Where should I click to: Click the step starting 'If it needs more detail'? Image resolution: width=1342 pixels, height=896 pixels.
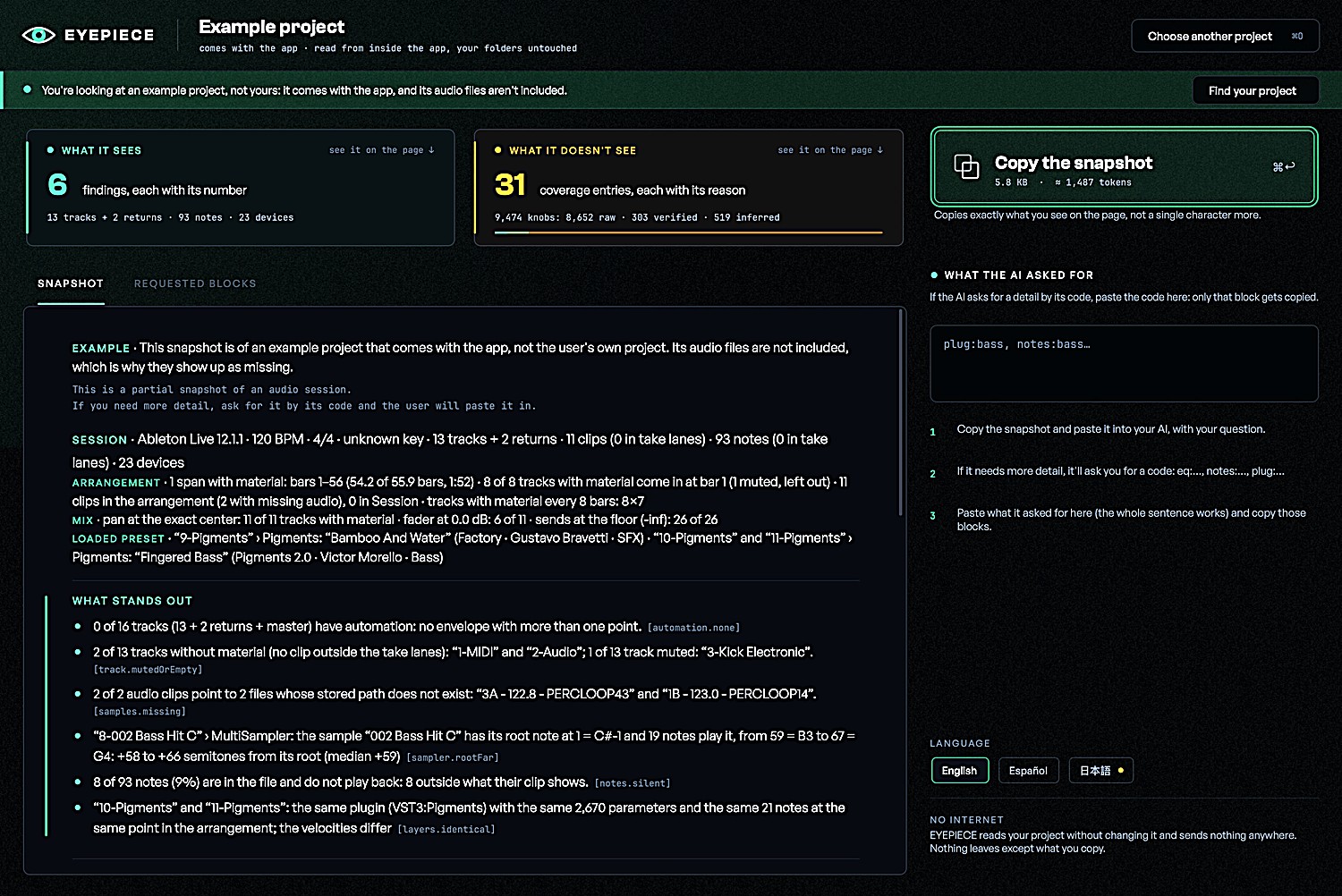[x=1121, y=471]
